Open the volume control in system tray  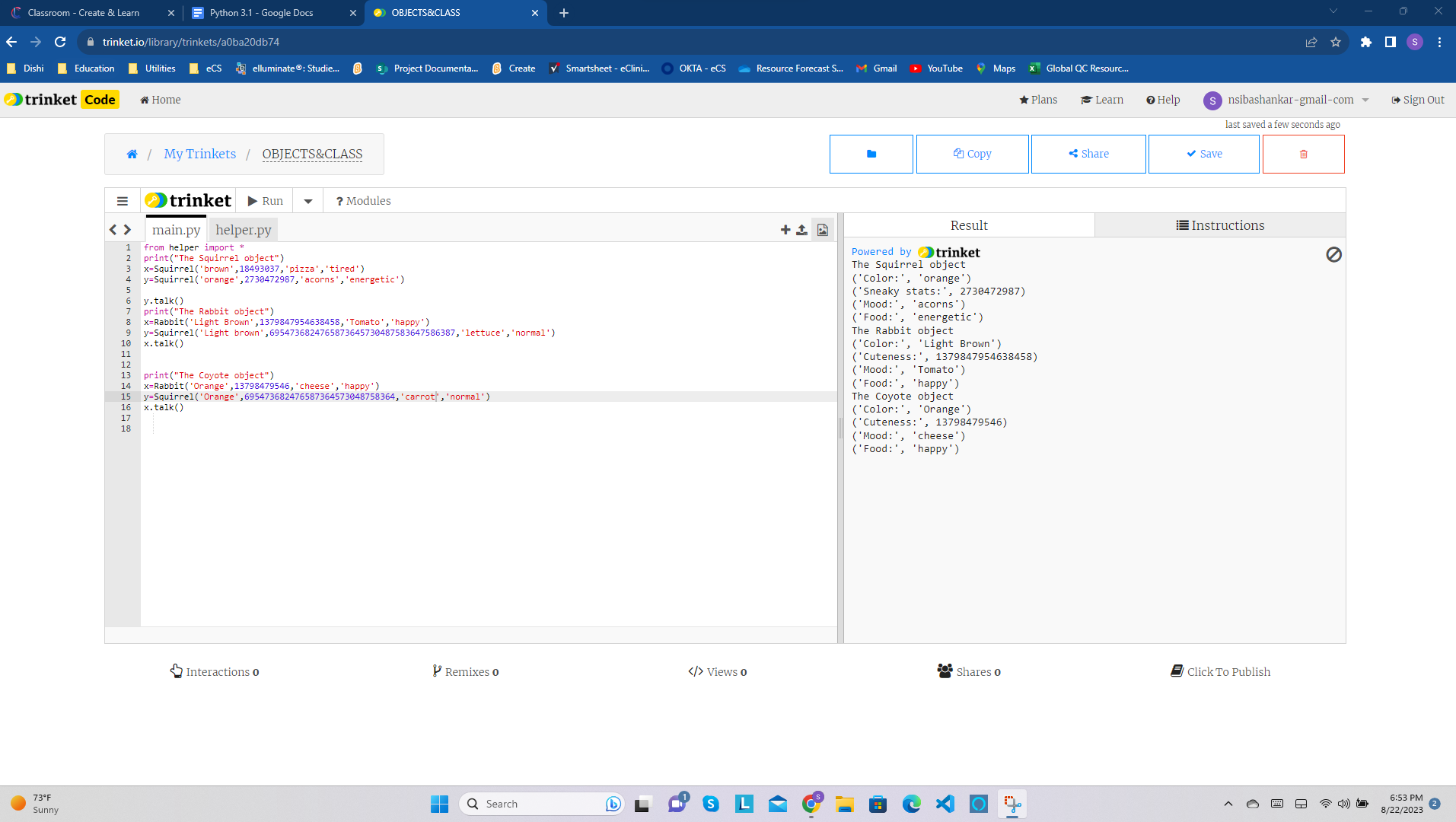1344,804
